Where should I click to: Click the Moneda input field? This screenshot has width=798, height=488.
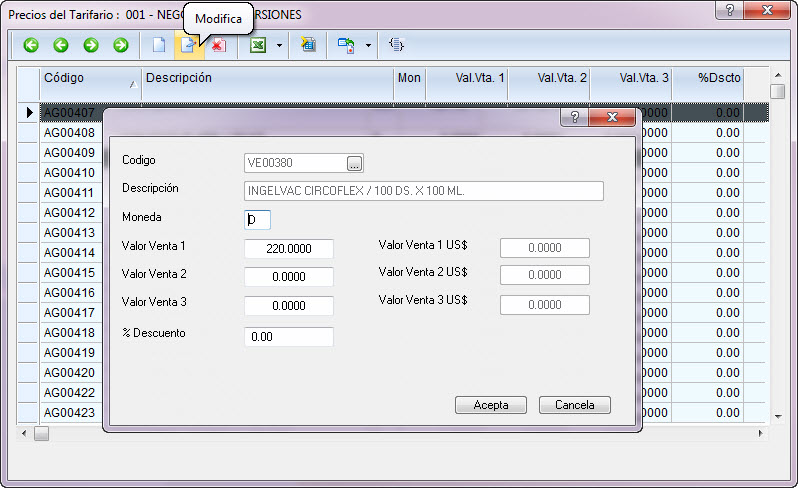tap(257, 219)
